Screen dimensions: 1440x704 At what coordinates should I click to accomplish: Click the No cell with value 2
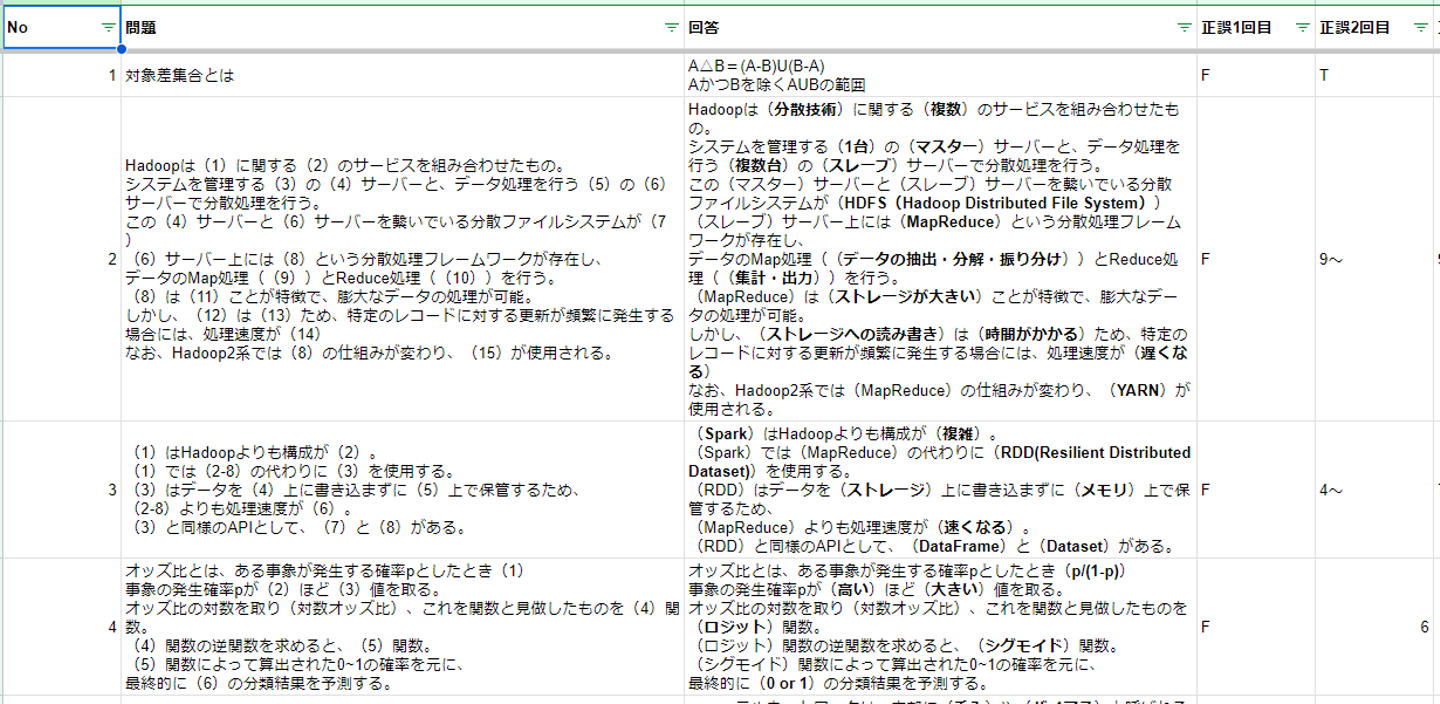pos(61,259)
